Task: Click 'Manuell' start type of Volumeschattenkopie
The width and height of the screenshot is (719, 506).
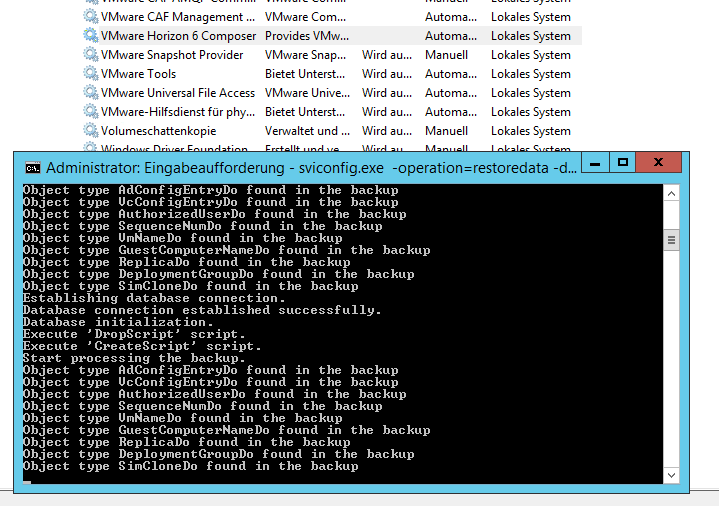Action: coord(447,131)
